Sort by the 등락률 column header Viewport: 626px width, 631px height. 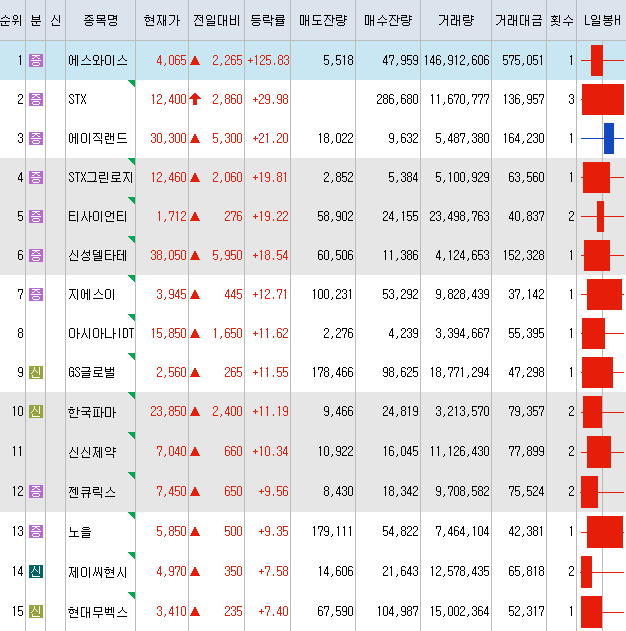(x=268, y=20)
